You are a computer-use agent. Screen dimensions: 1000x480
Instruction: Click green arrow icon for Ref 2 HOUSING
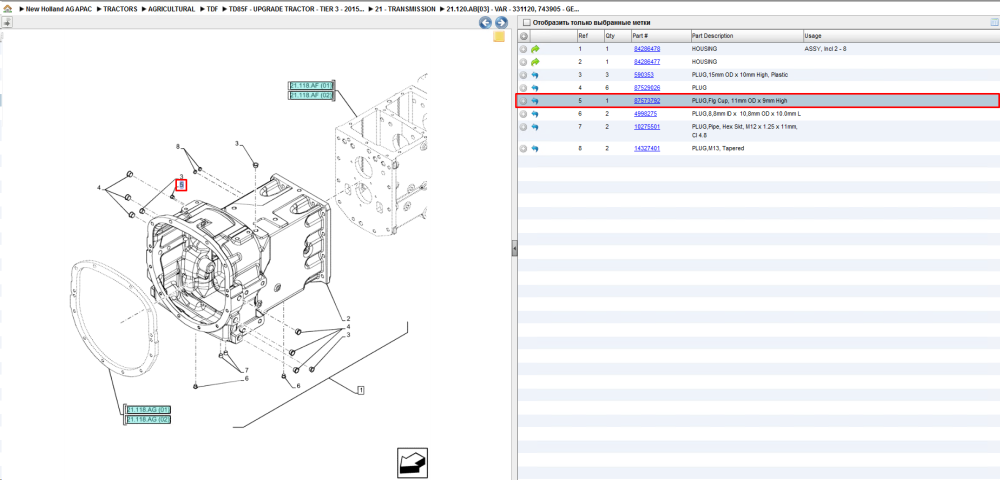[535, 62]
